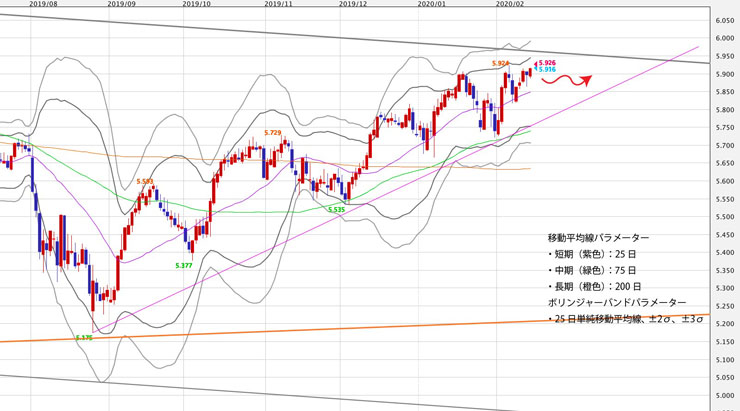This screenshot has width=740, height=411.
Task: Click the 2019/11 date label
Action: (278, 4)
